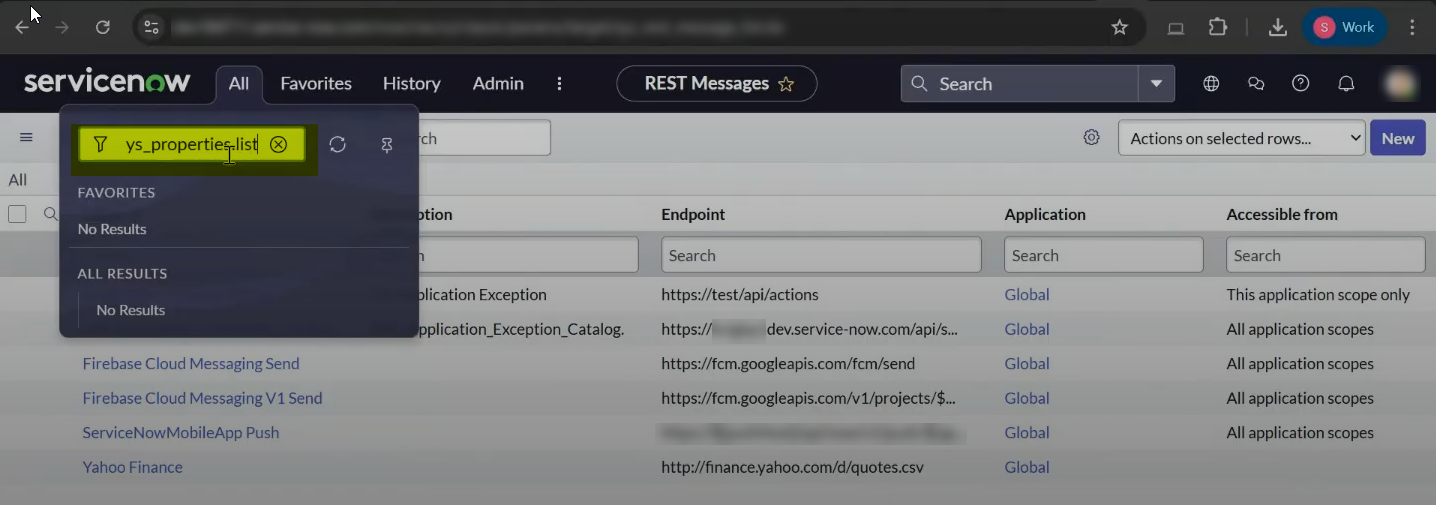The image size is (1436, 505).
Task: Open the Favorites menu
Action: [316, 84]
